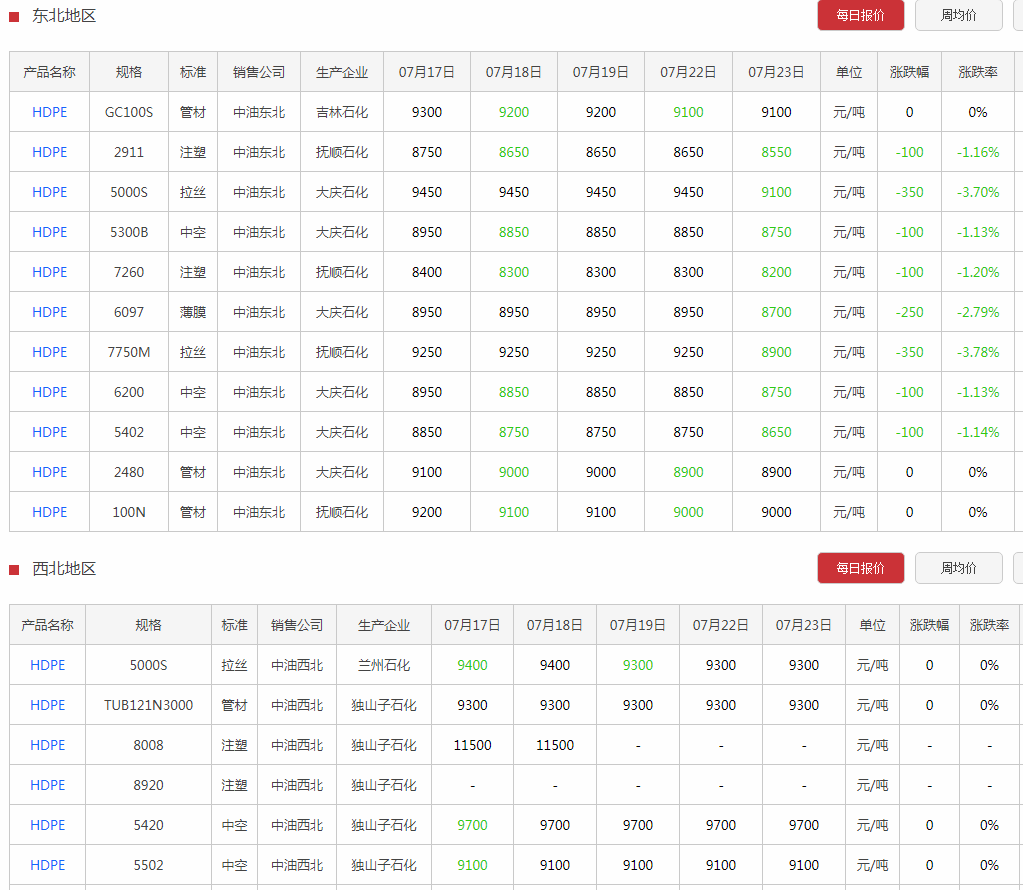Select 每日报价 tab for 西北地区
This screenshot has height=890, width=1023.
click(x=861, y=568)
